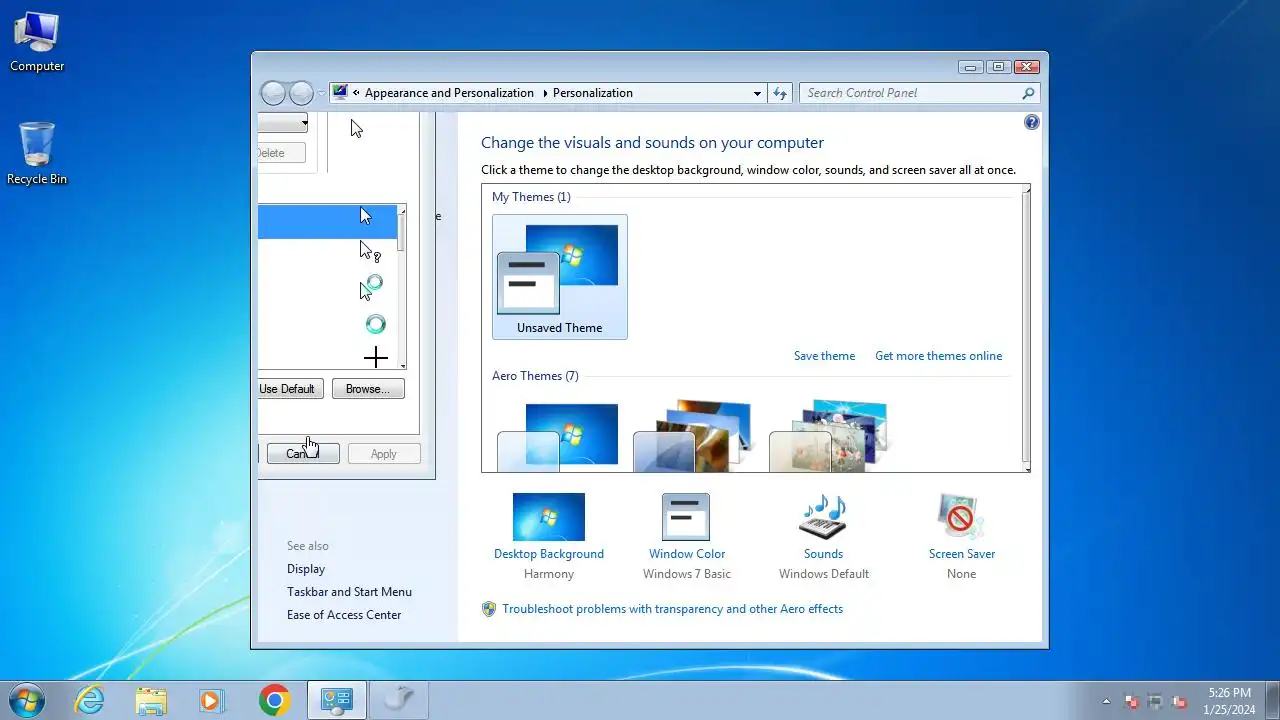This screenshot has height=720, width=1280.
Task: Click the Mouse Properties taskbar button
Action: coord(399,700)
